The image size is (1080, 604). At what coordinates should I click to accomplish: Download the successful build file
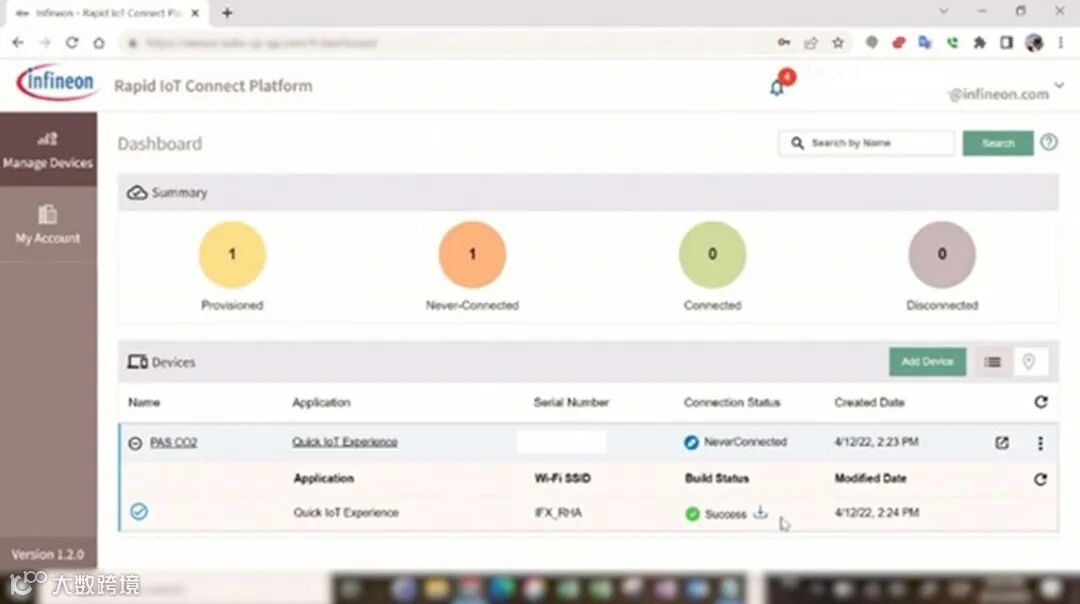tap(760, 512)
